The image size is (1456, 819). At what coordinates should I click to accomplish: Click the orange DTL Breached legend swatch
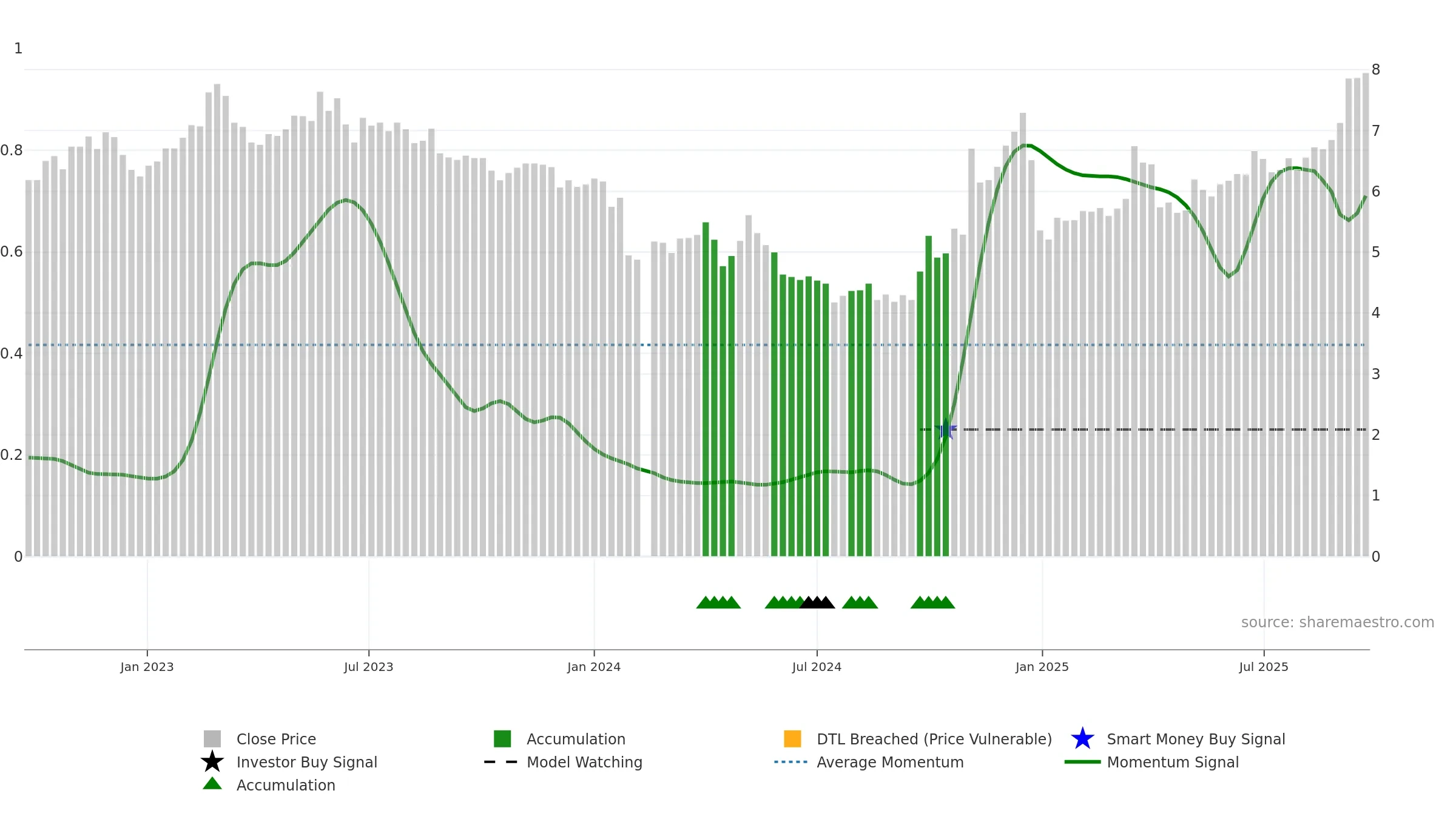792,739
